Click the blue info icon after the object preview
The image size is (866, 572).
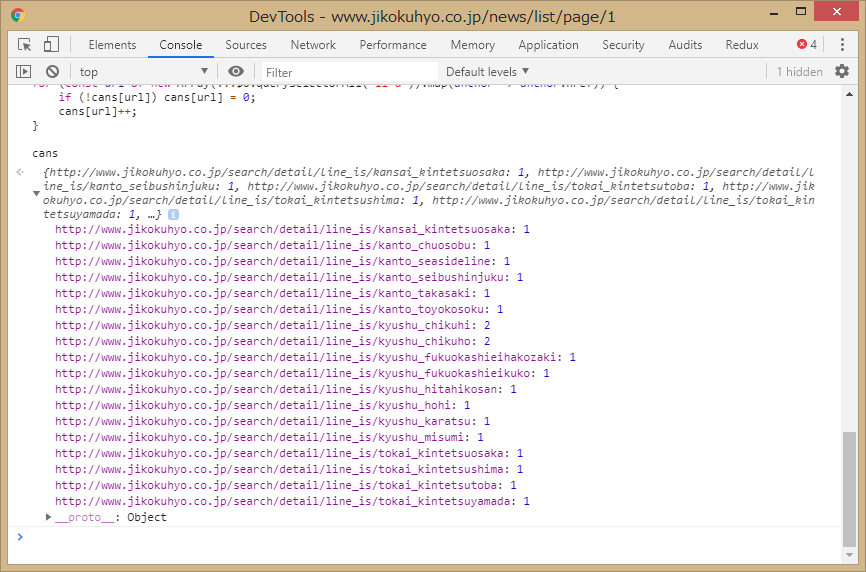click(173, 215)
